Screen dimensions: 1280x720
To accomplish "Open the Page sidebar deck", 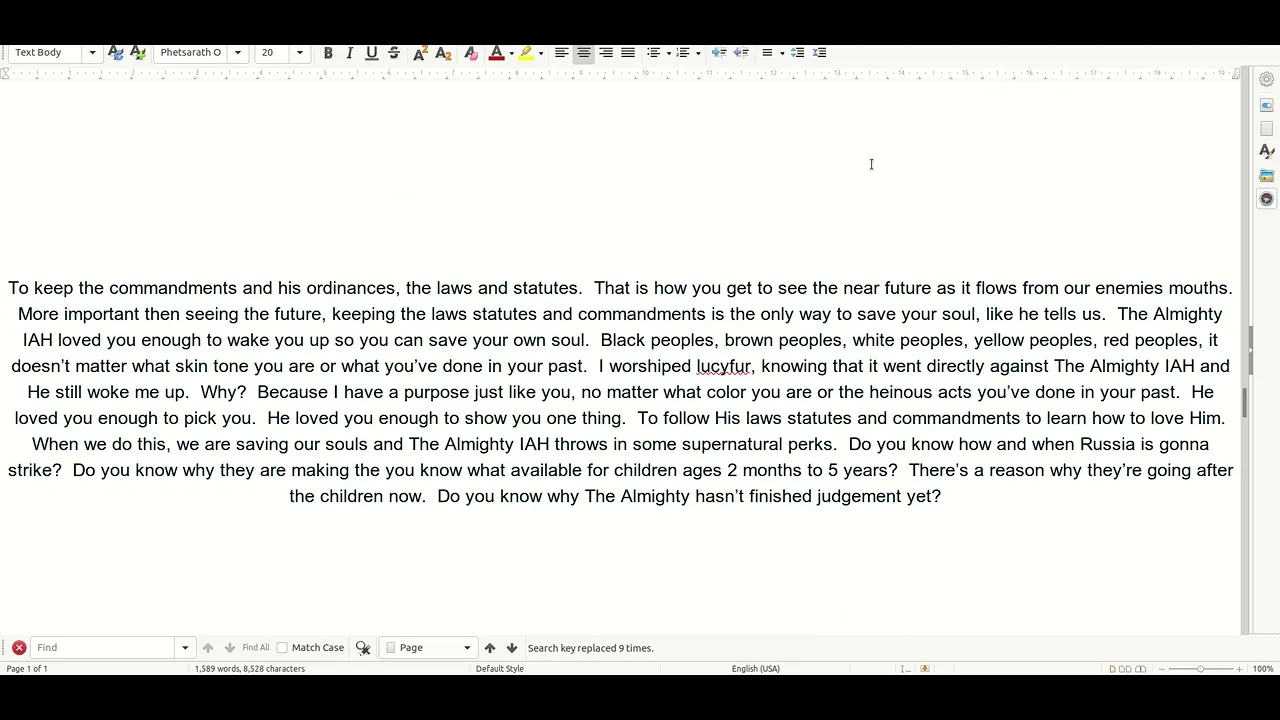I will [x=1267, y=129].
